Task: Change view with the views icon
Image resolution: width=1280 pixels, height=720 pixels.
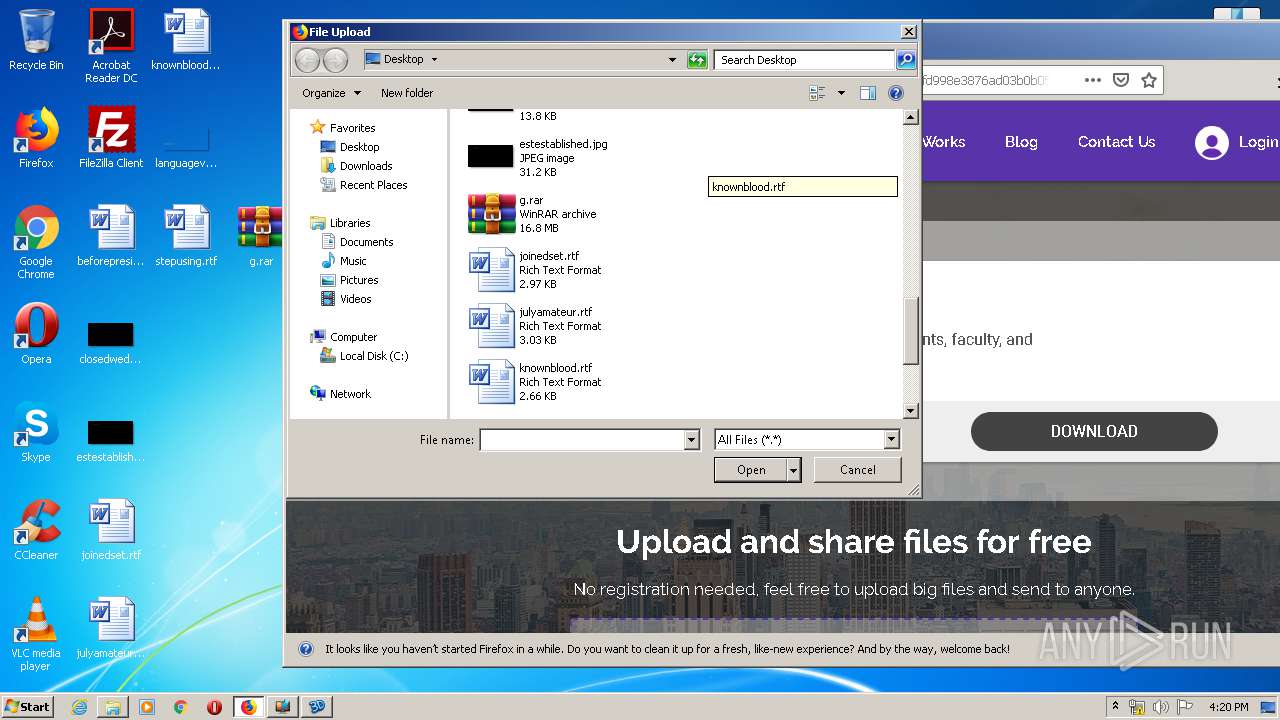Action: (x=817, y=93)
